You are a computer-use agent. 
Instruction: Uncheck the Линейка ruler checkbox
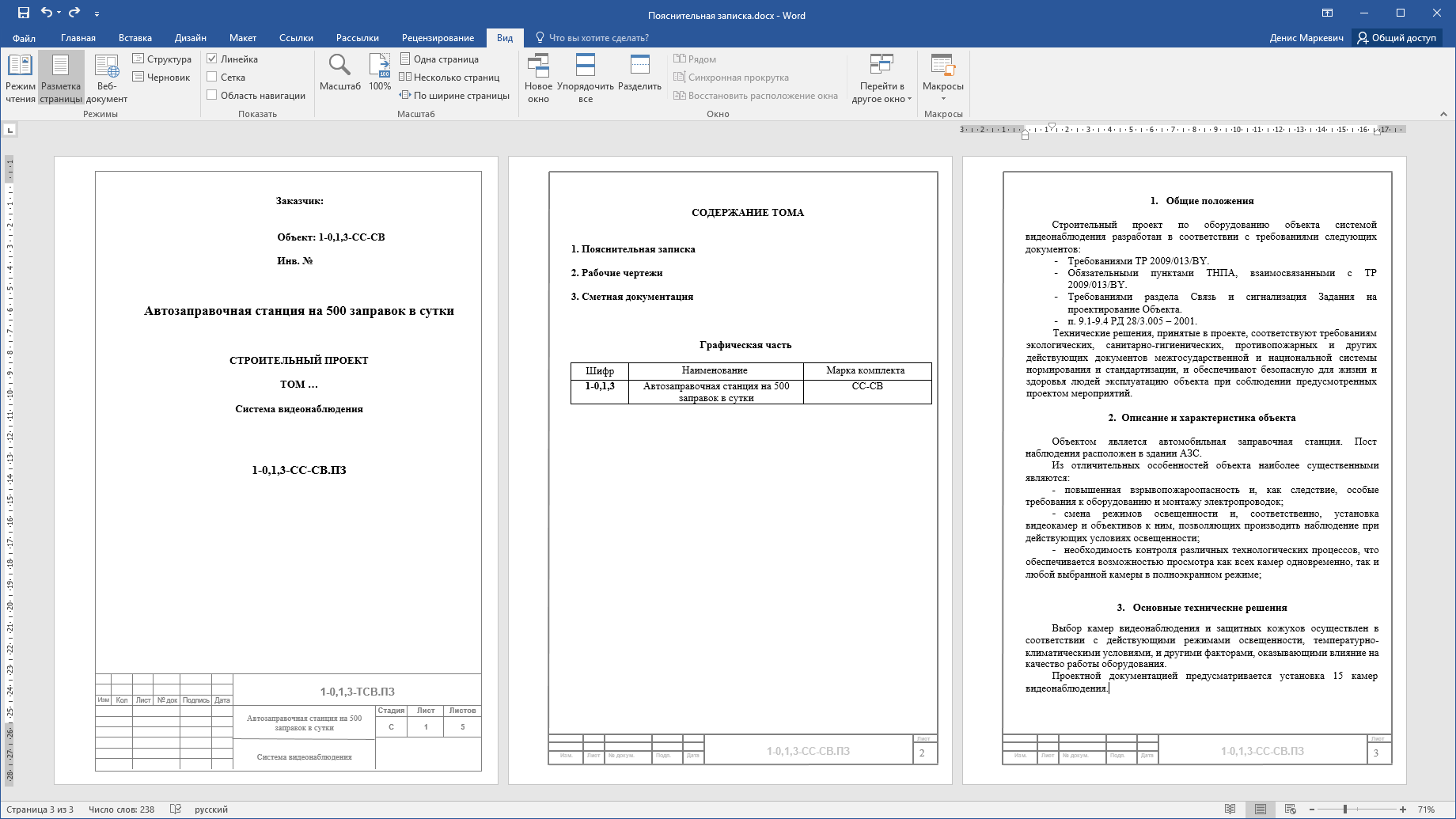pos(212,59)
